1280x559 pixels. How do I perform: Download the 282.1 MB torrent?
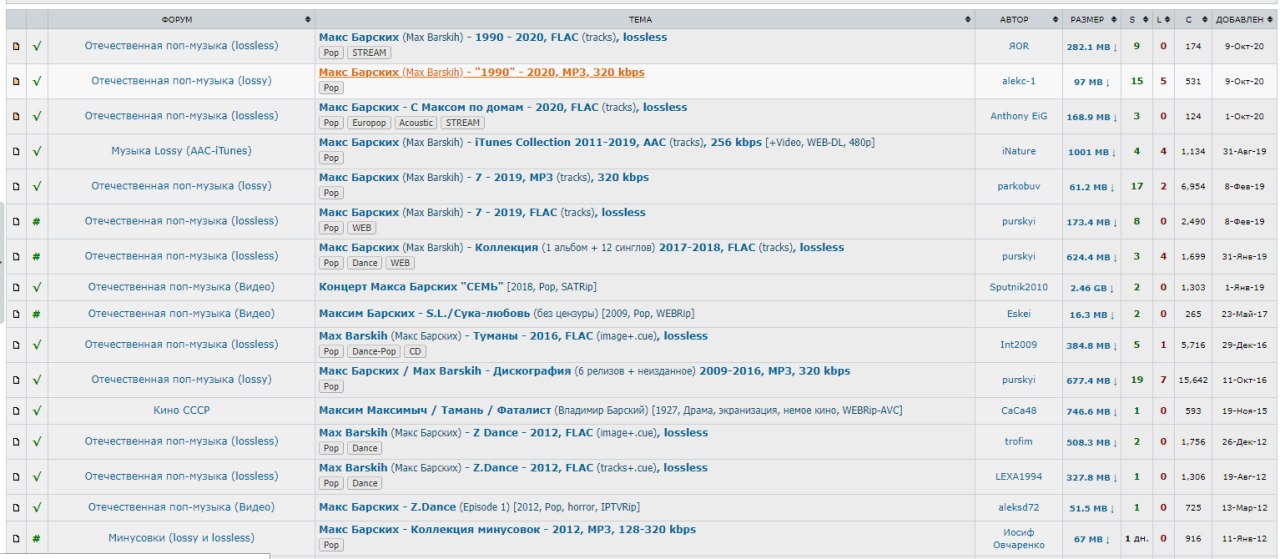click(x=1091, y=46)
